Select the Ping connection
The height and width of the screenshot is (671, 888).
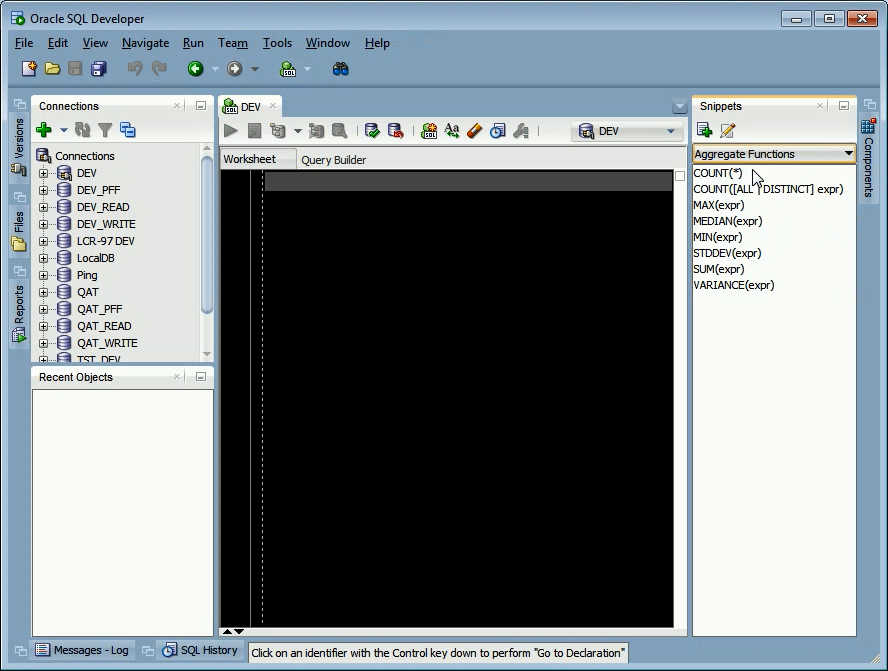coord(87,275)
